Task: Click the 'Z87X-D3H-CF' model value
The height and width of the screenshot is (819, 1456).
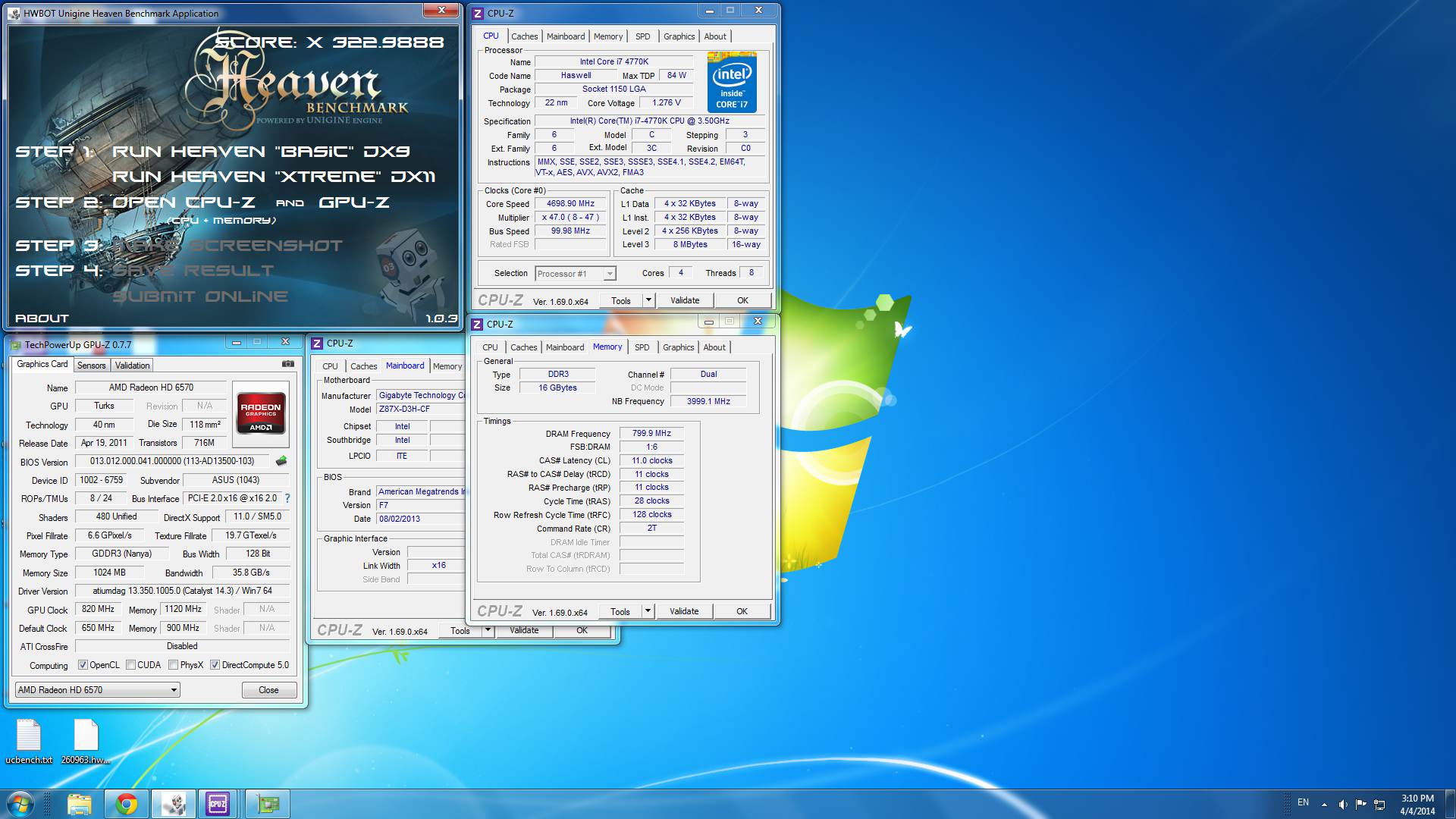Action: 421,409
